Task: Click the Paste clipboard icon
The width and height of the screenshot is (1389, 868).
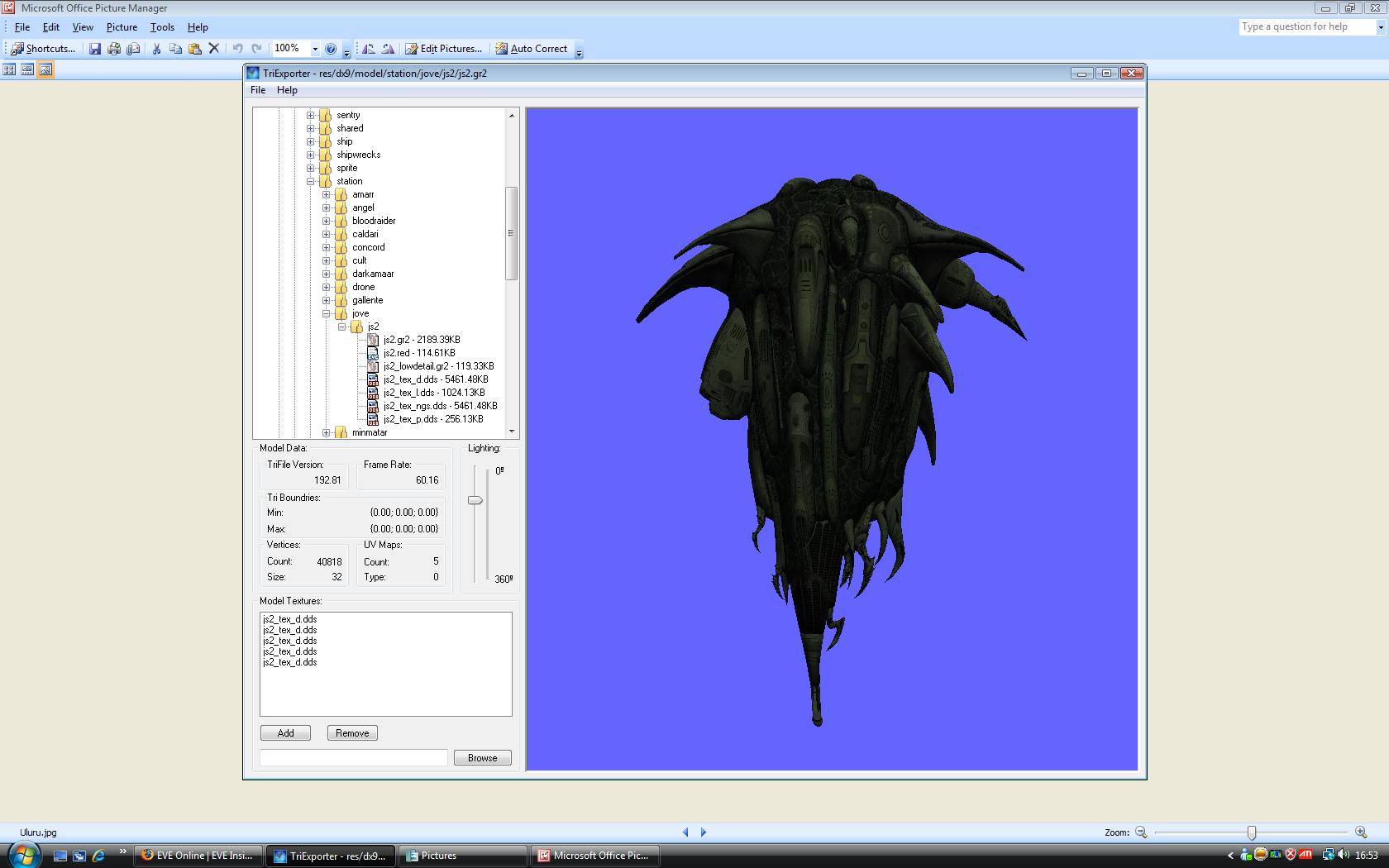Action: [195, 49]
